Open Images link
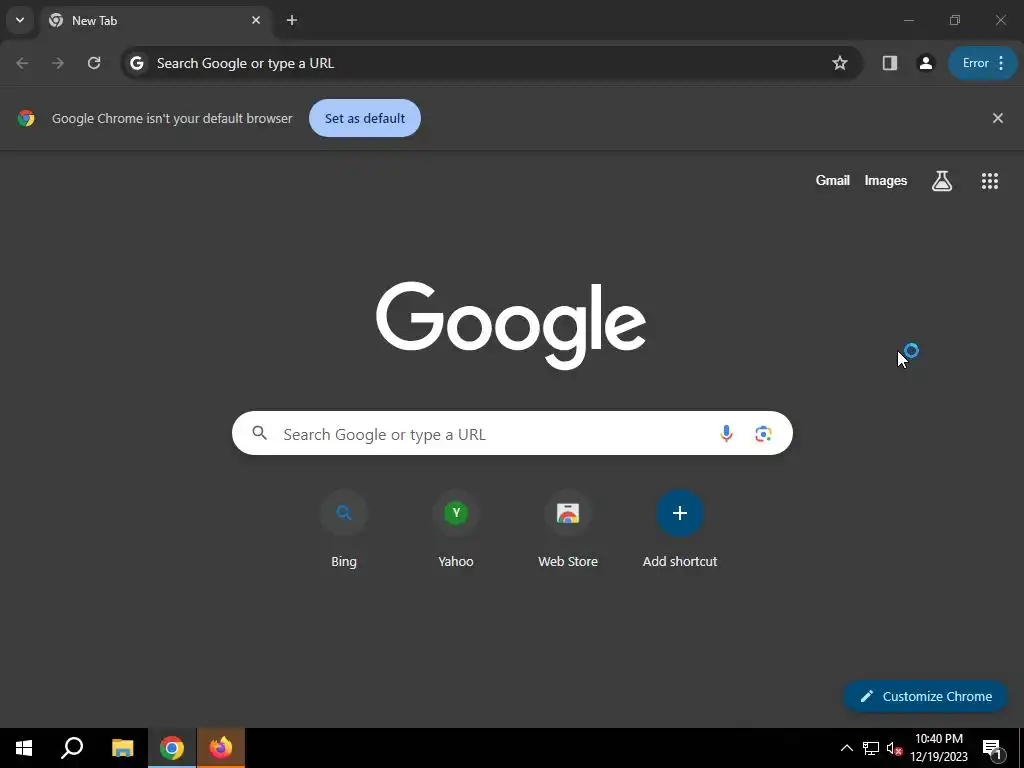Screen dimensions: 1024x768 (886, 181)
